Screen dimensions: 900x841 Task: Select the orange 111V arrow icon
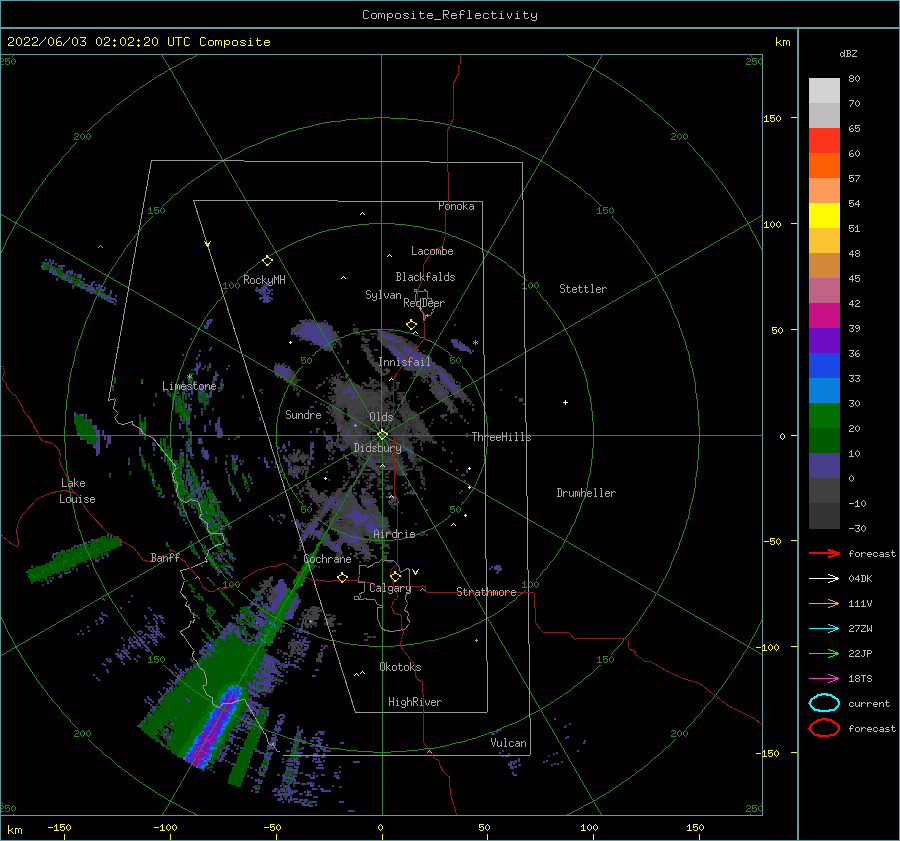(x=824, y=603)
